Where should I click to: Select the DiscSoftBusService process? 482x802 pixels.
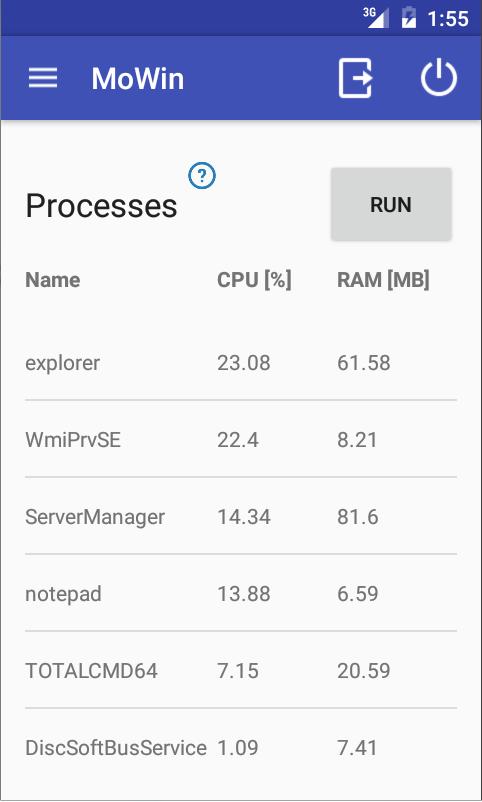coord(240,747)
